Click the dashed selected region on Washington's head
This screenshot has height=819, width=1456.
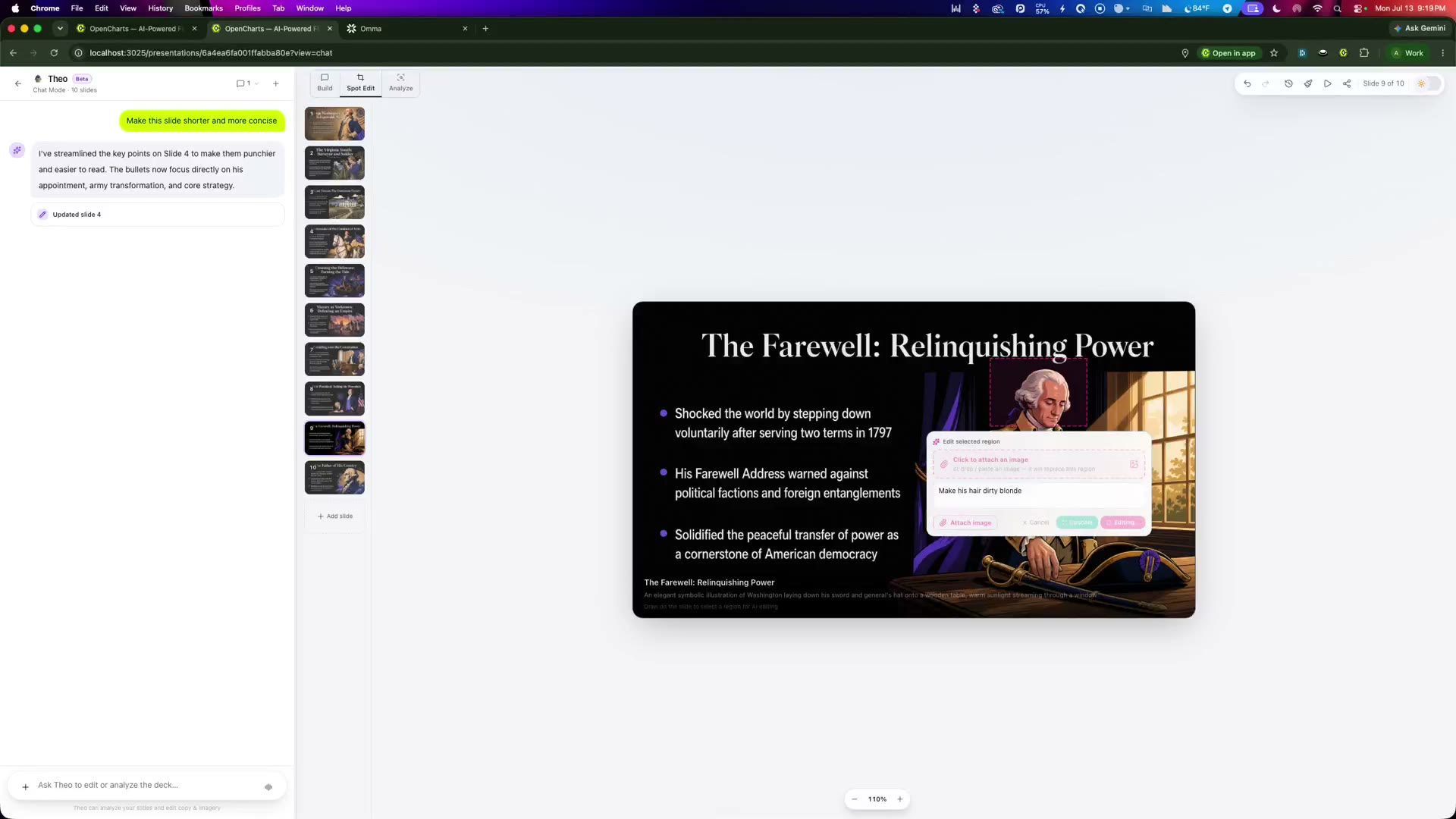click(x=1038, y=392)
